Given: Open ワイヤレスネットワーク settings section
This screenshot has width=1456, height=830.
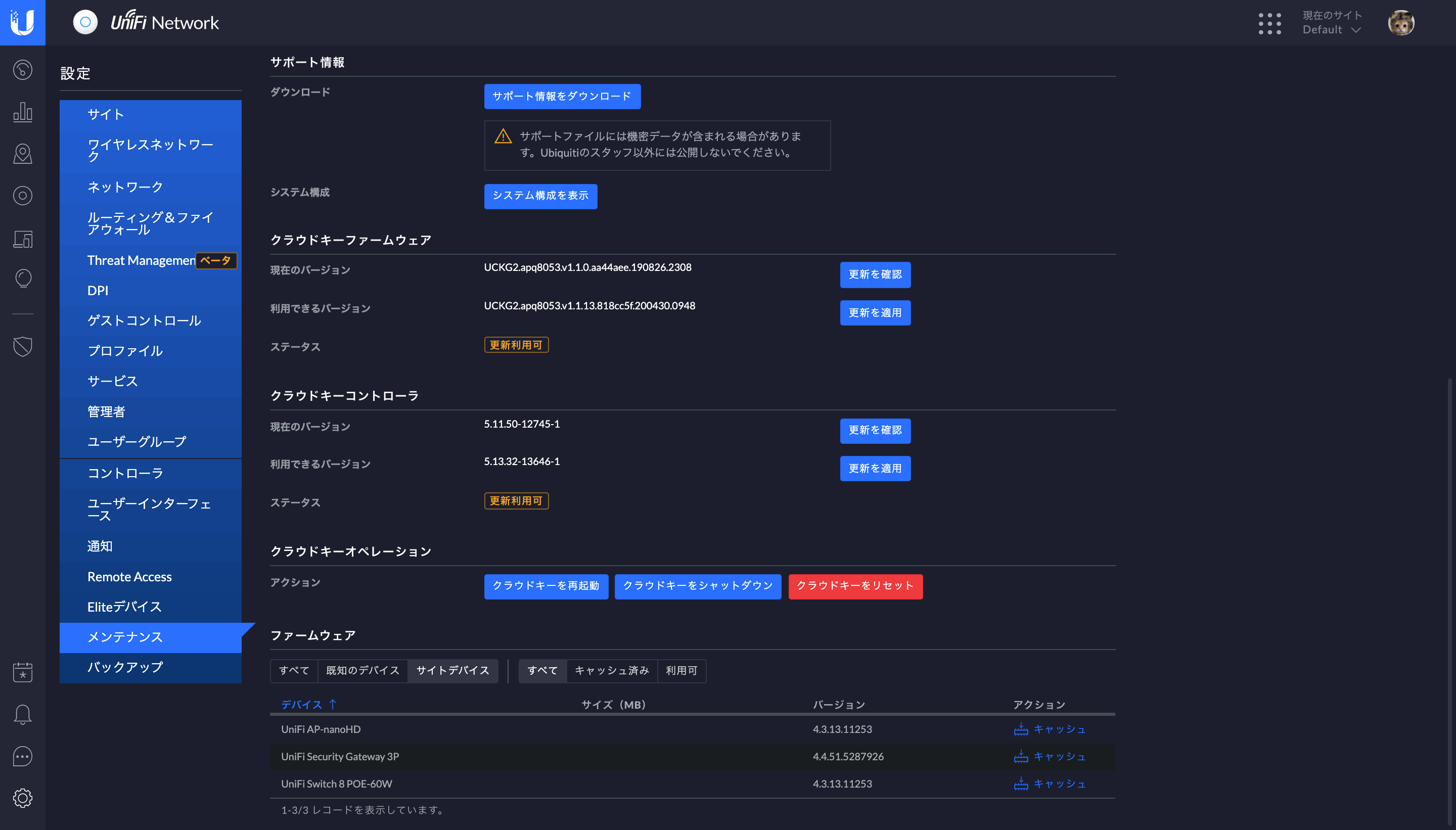Looking at the screenshot, I should [x=151, y=151].
